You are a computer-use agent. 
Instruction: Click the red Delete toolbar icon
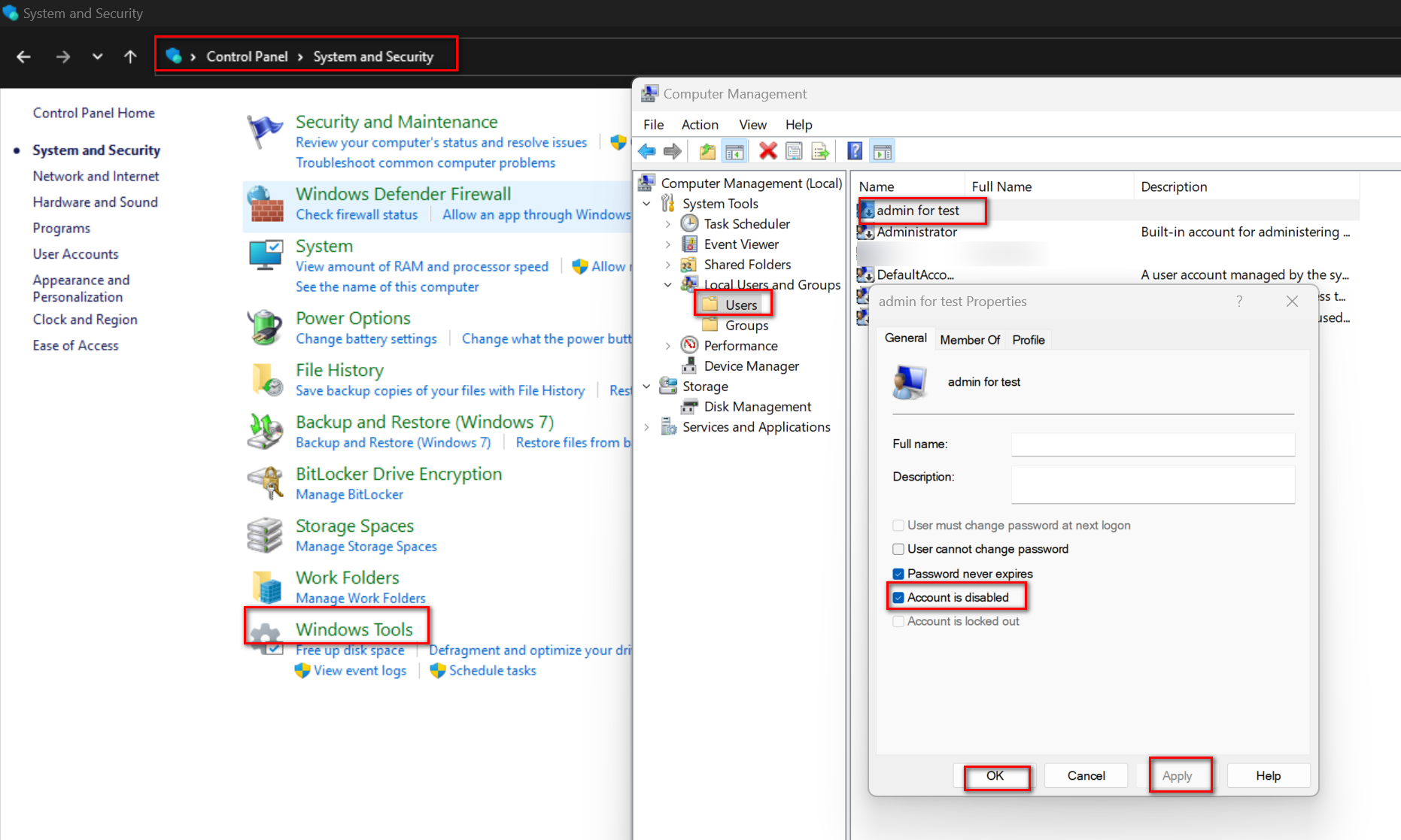pos(767,151)
